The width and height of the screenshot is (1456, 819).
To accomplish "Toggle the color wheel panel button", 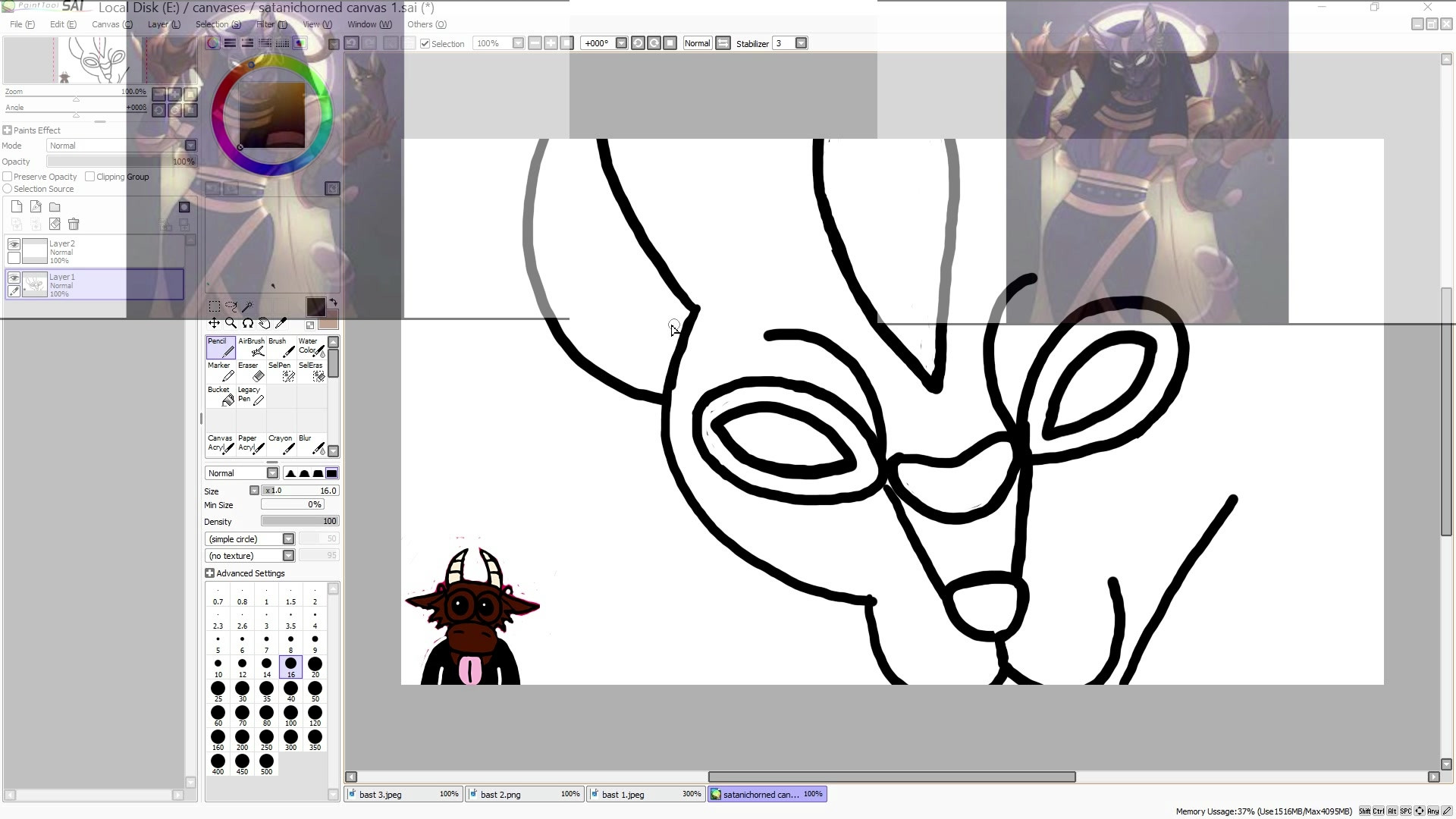I will click(x=213, y=43).
